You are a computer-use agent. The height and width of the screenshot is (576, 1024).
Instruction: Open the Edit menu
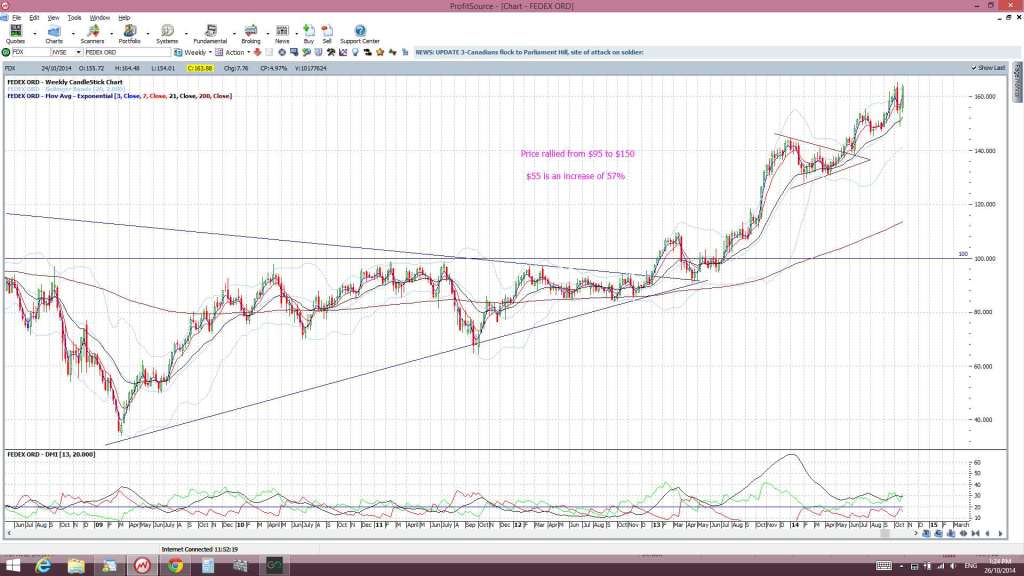point(34,18)
